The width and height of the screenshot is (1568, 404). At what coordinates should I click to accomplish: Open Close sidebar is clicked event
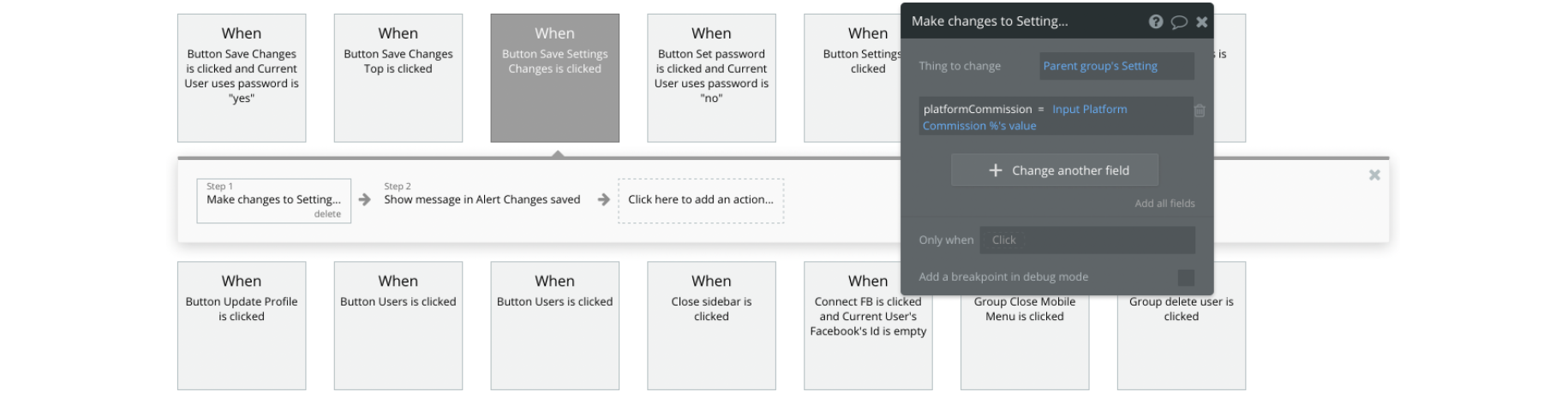(711, 325)
